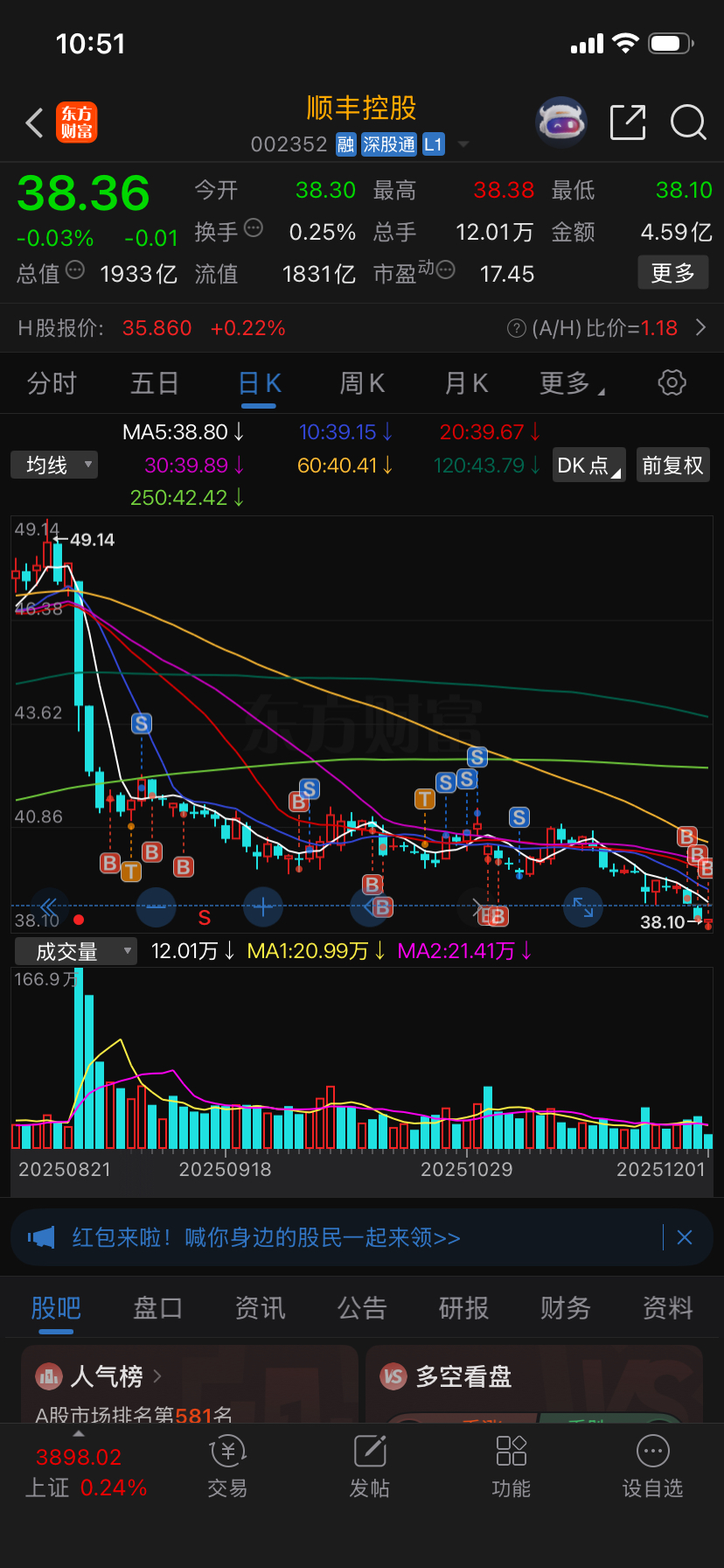Tap the S sell marker near 43.62
Viewport: 724px width, 1568px height.
point(142,724)
